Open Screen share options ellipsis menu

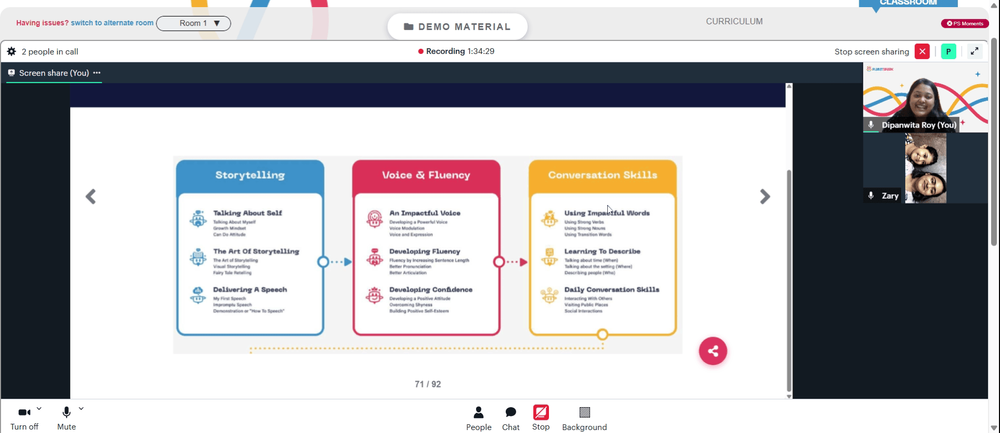pyautogui.click(x=97, y=73)
